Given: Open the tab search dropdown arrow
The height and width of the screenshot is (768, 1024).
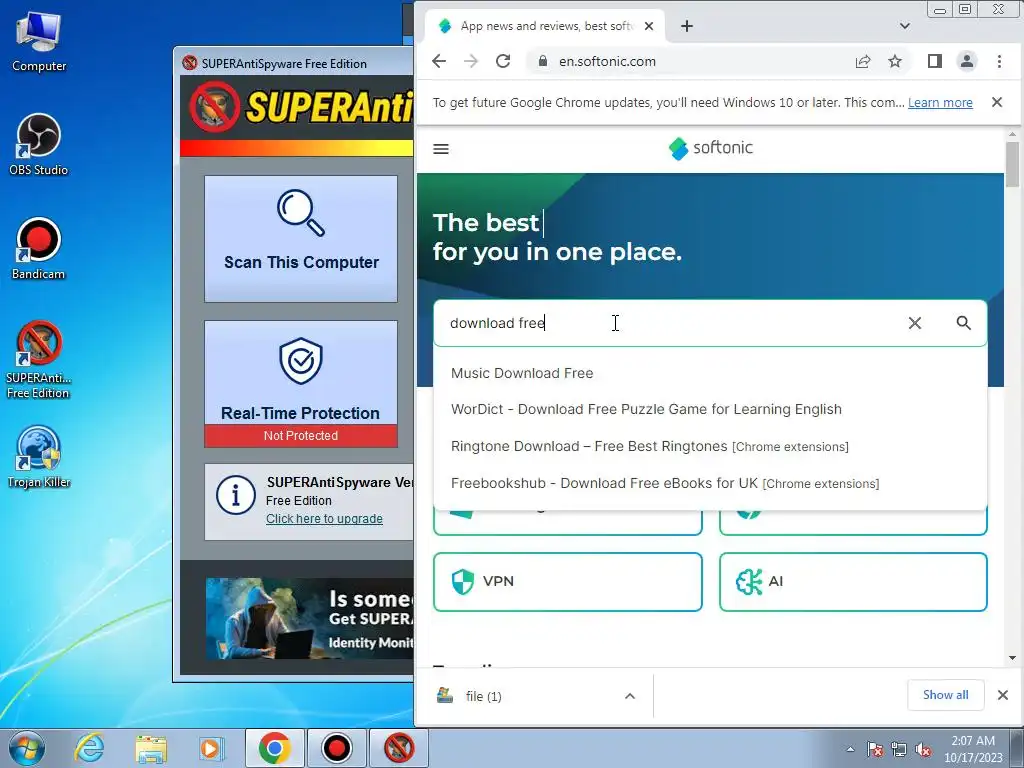Looking at the screenshot, I should coord(904,26).
